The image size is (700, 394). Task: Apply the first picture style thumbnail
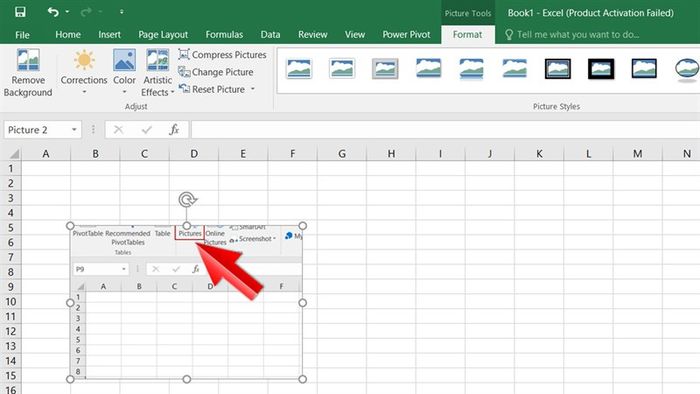(x=299, y=69)
